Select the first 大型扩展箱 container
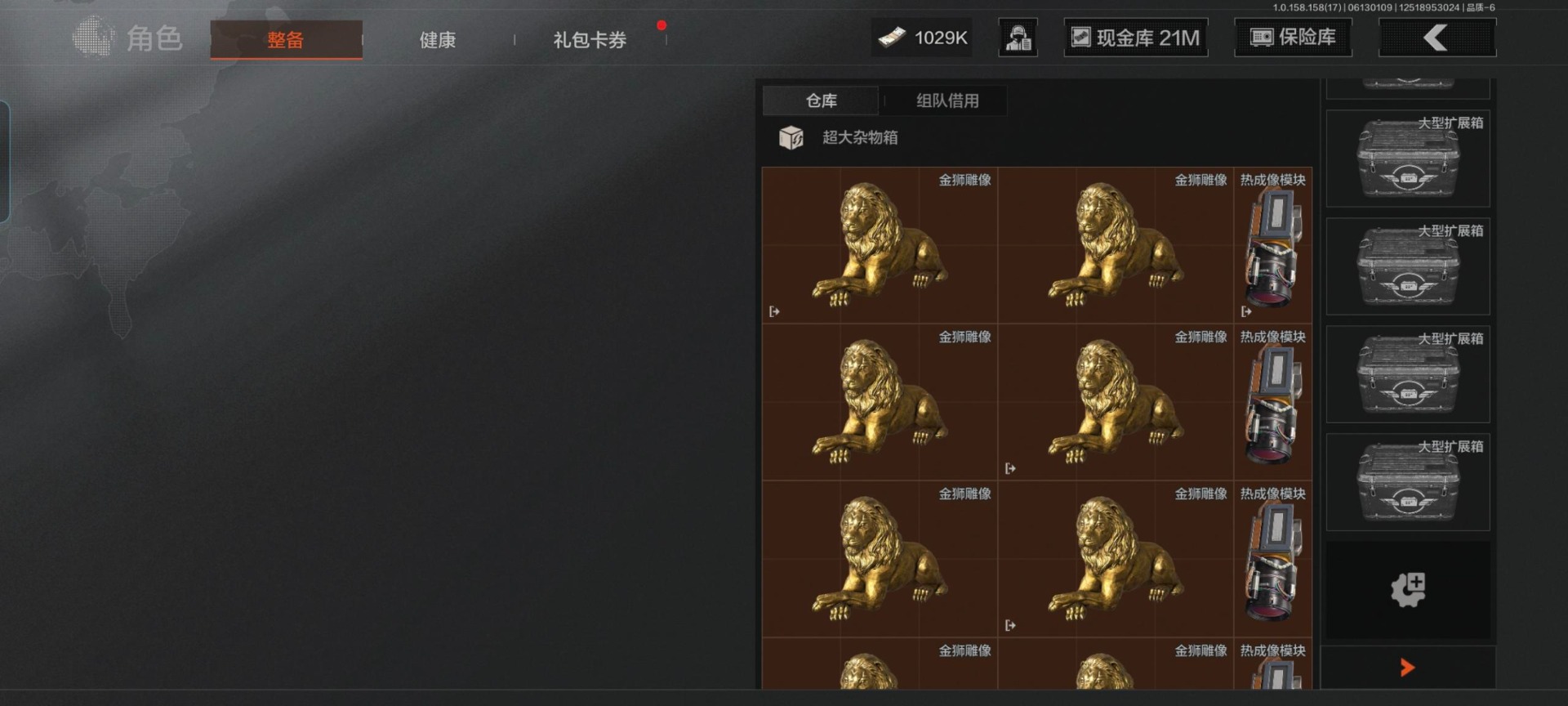Viewport: 1568px width, 706px height. (x=1408, y=159)
